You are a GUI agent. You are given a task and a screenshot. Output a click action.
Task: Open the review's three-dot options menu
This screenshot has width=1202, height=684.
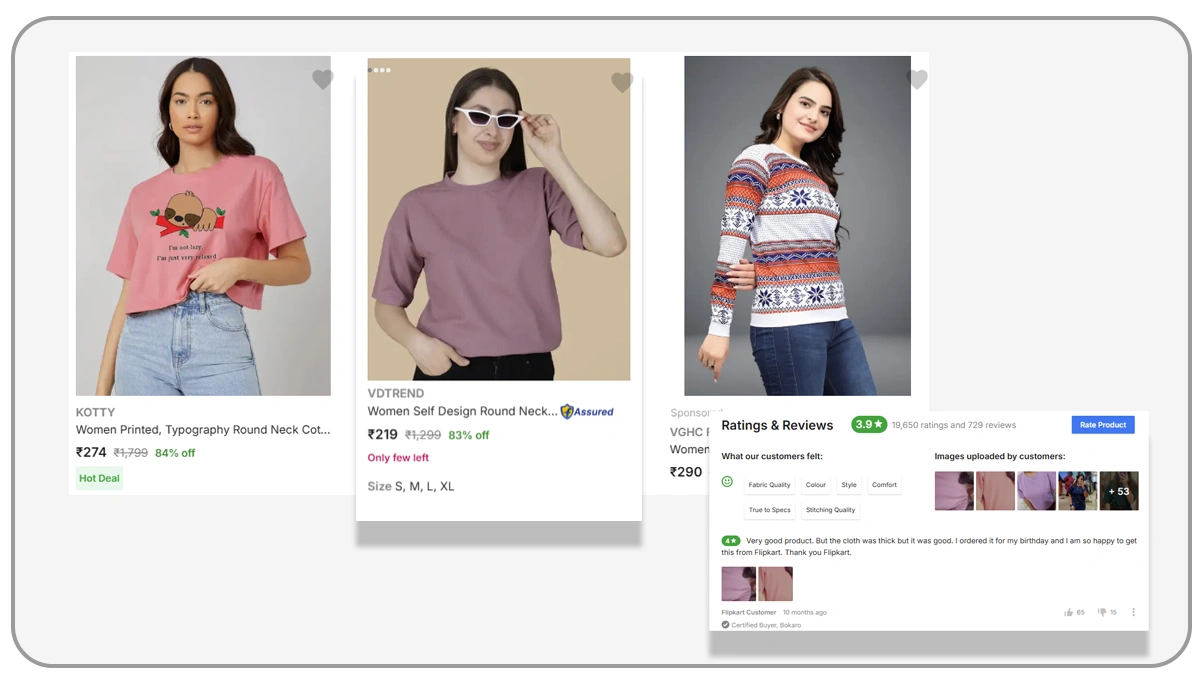1133,612
